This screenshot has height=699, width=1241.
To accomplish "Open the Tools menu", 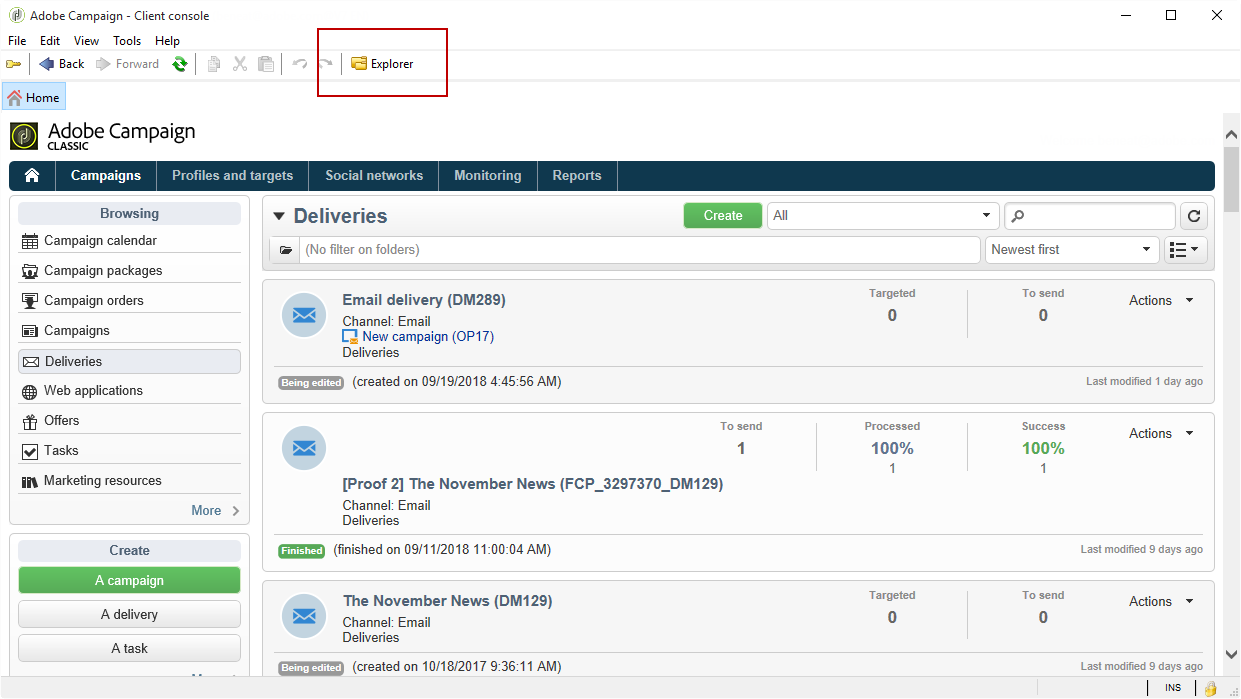I will (127, 41).
